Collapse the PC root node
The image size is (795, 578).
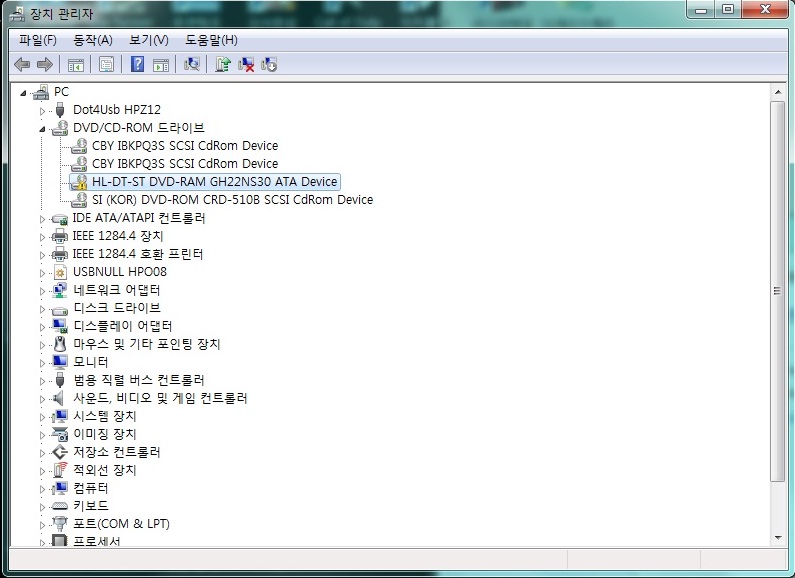(23, 93)
